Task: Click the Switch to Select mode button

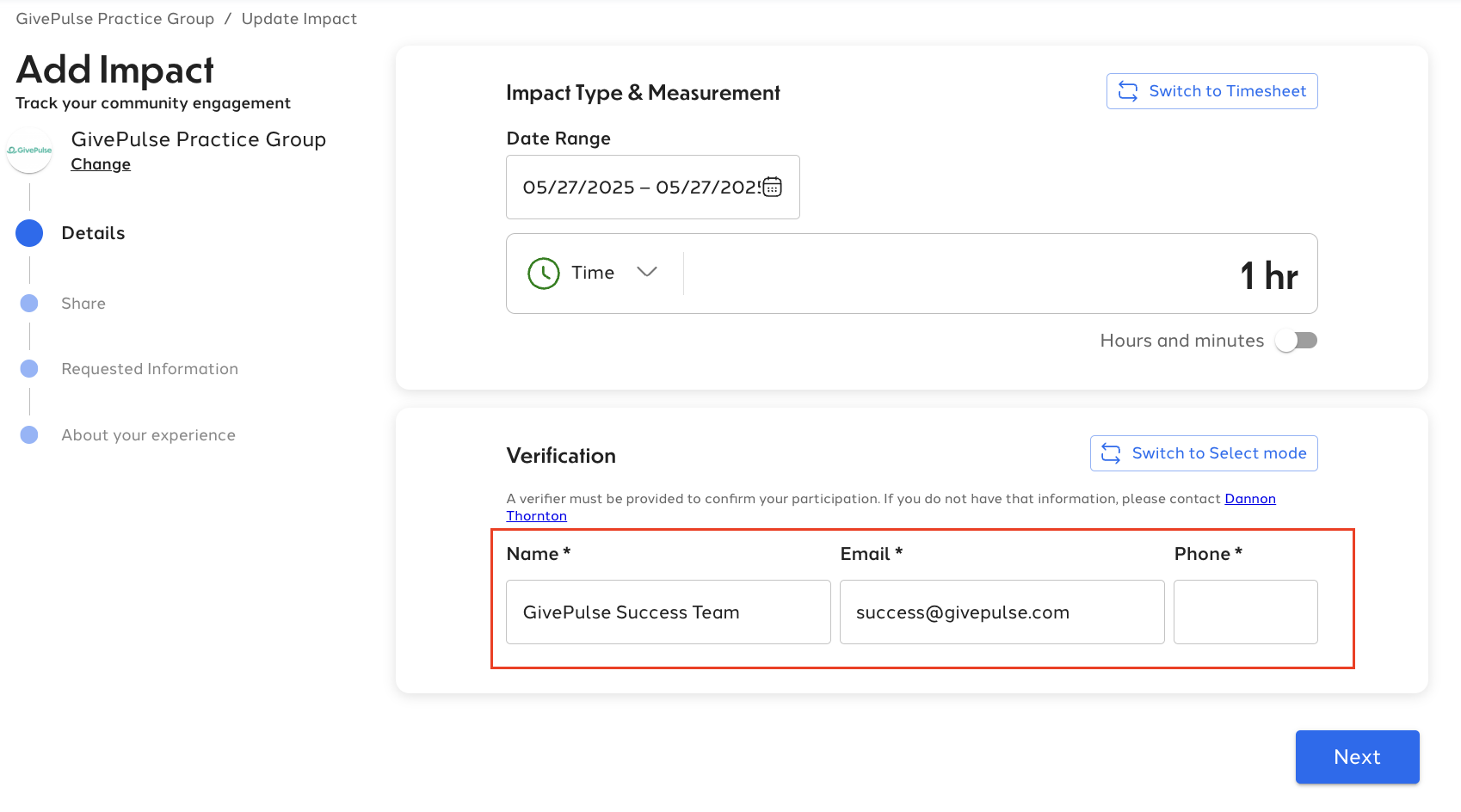Action: [1204, 453]
